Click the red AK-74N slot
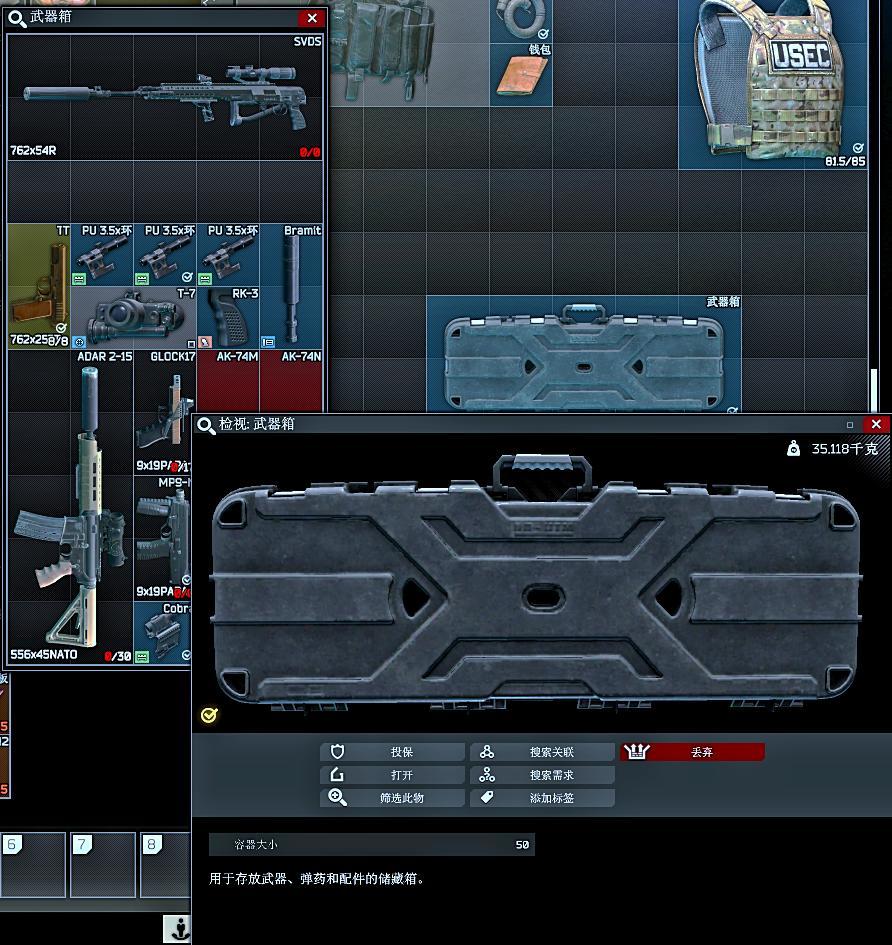 click(292, 381)
